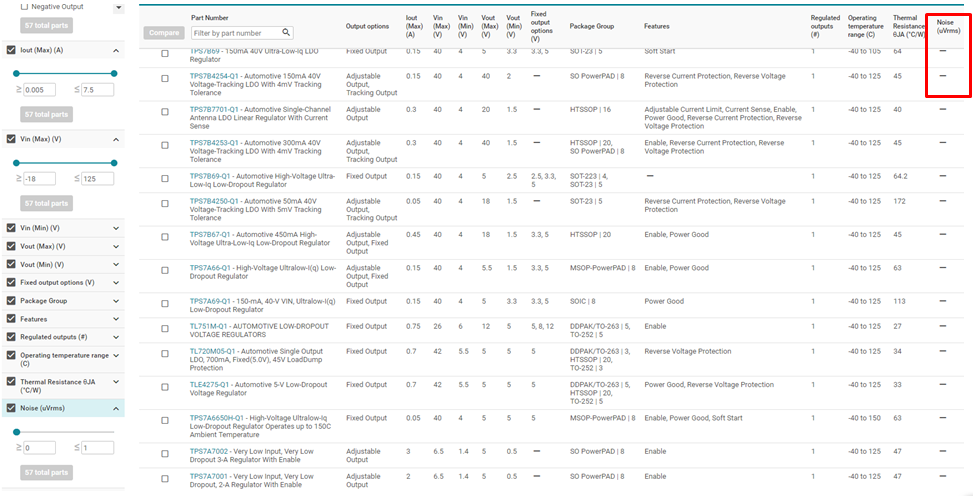Click the Noise (uVrms) slider handle
The height and width of the screenshot is (496, 973).
pos(16,431)
